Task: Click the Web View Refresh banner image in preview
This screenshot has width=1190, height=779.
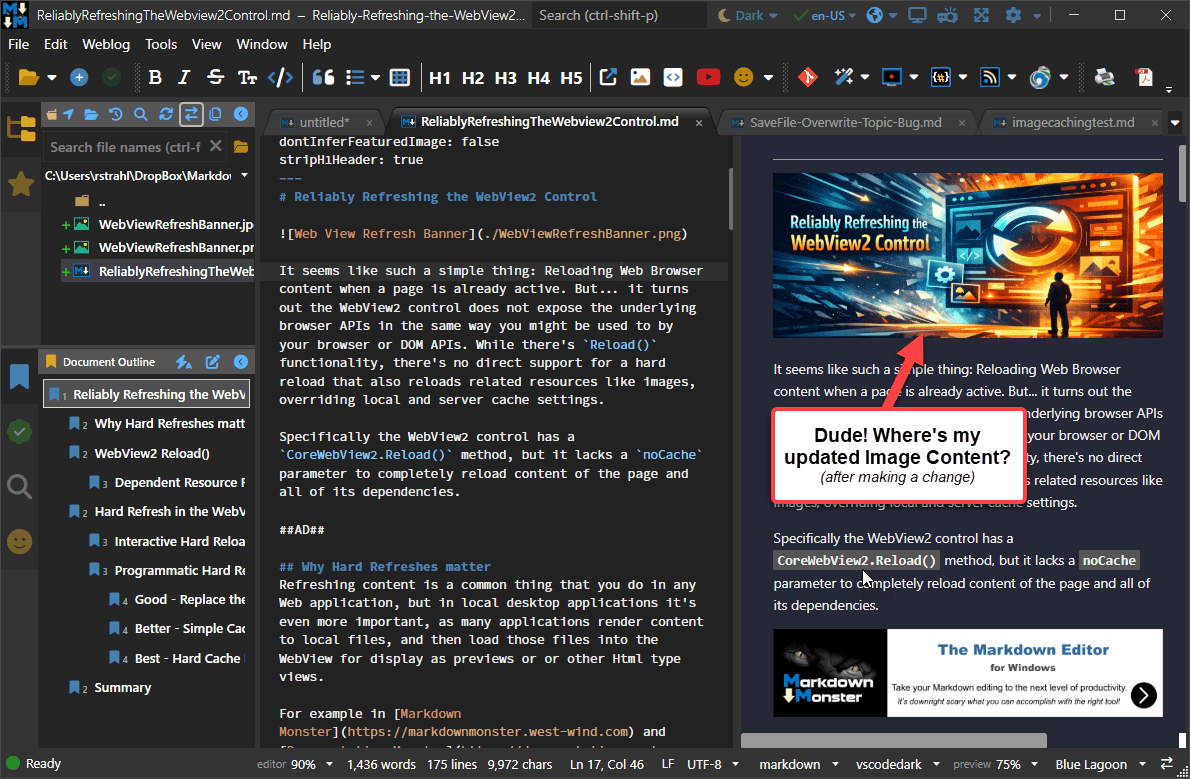Action: 968,255
